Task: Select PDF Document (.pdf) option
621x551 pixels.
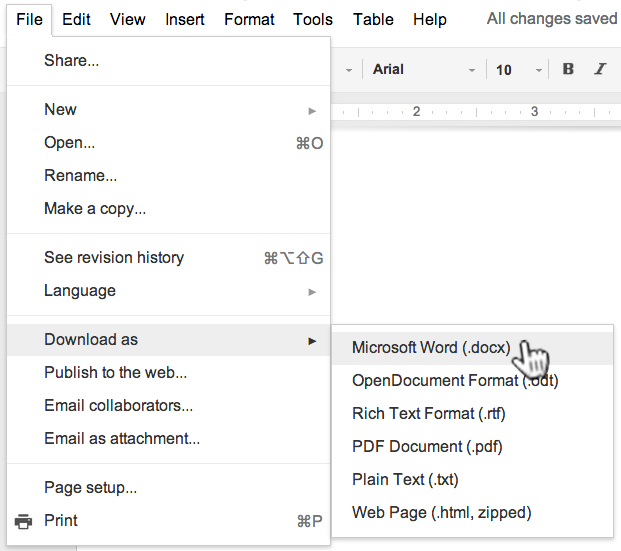Action: [x=427, y=446]
